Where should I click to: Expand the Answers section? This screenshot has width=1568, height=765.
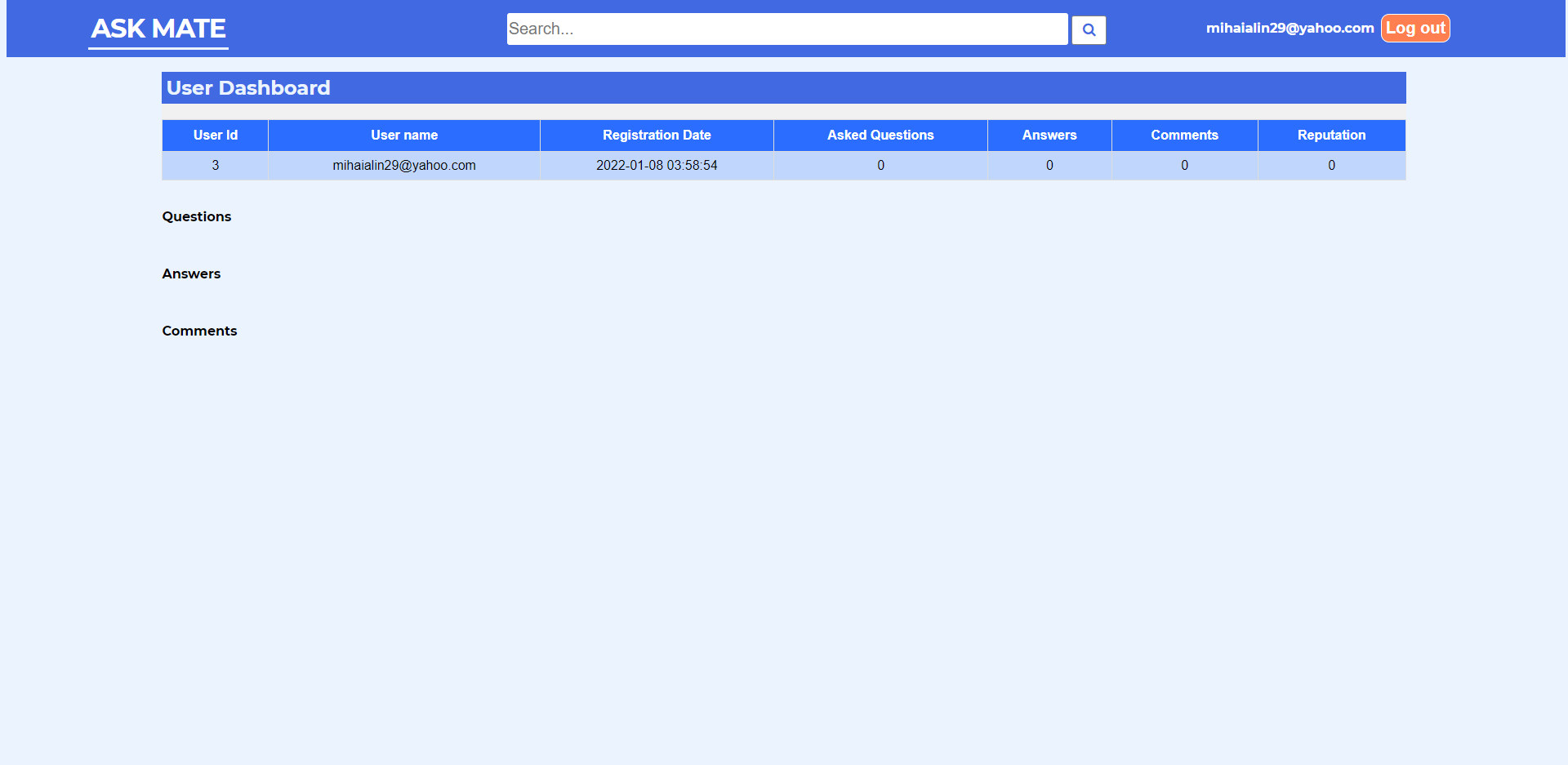(x=191, y=274)
